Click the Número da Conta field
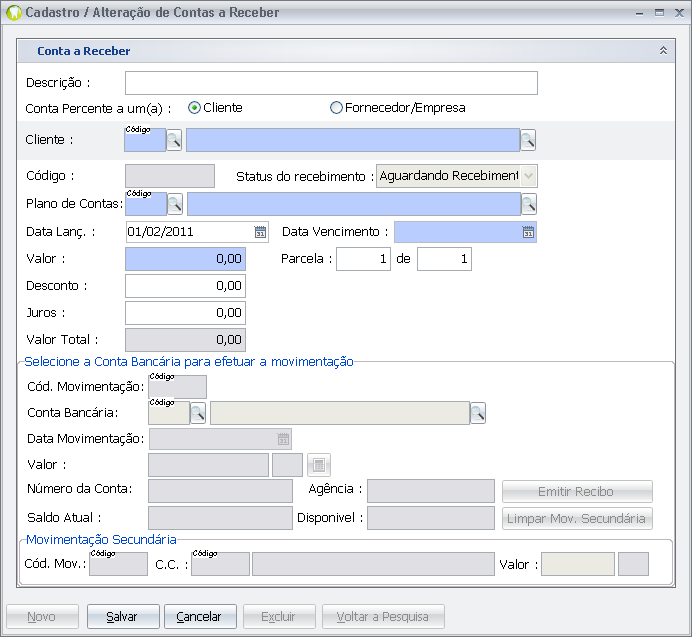Image resolution: width=692 pixels, height=637 pixels. 220,491
